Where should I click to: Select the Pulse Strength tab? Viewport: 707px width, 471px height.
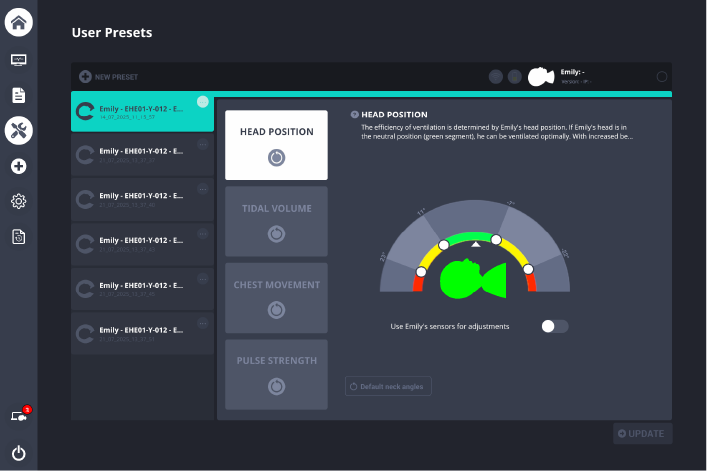[x=276, y=374]
